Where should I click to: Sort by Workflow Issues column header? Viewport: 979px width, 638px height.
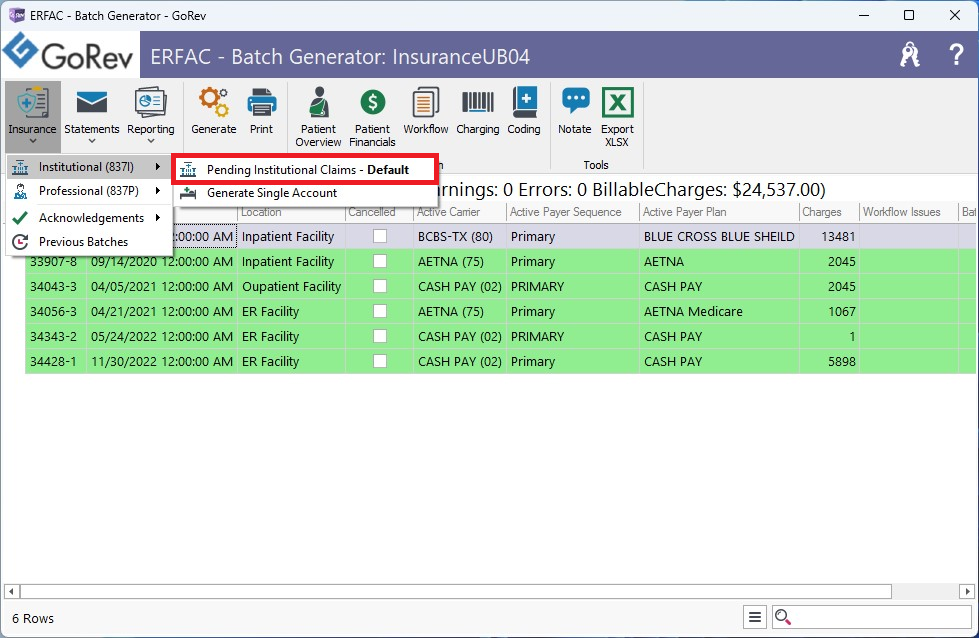[909, 212]
